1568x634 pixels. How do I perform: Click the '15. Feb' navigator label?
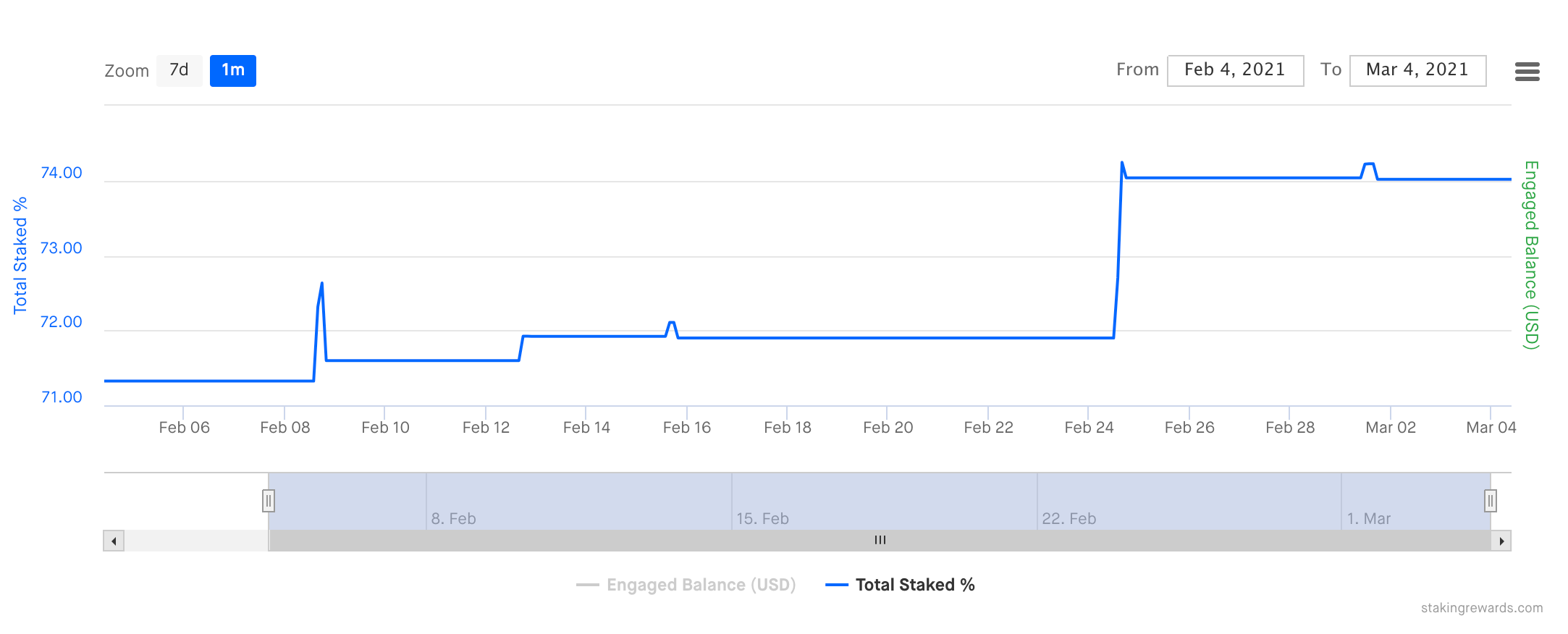(762, 519)
